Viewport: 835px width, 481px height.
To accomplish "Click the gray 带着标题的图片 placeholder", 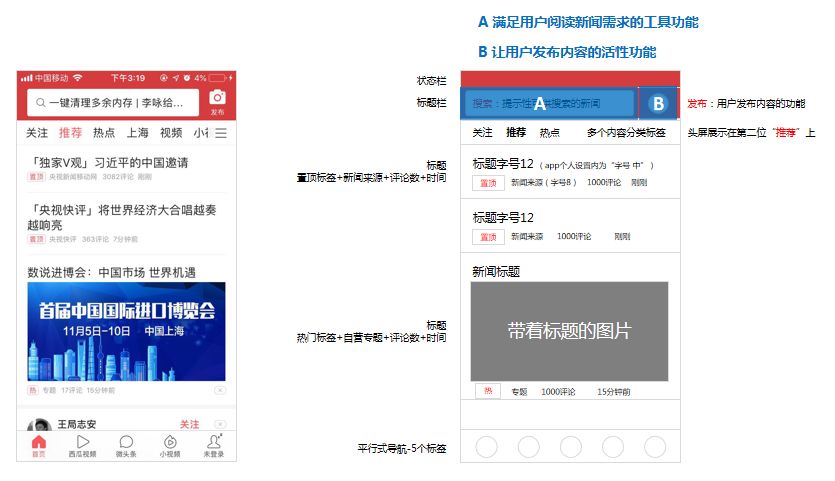I will point(569,331).
